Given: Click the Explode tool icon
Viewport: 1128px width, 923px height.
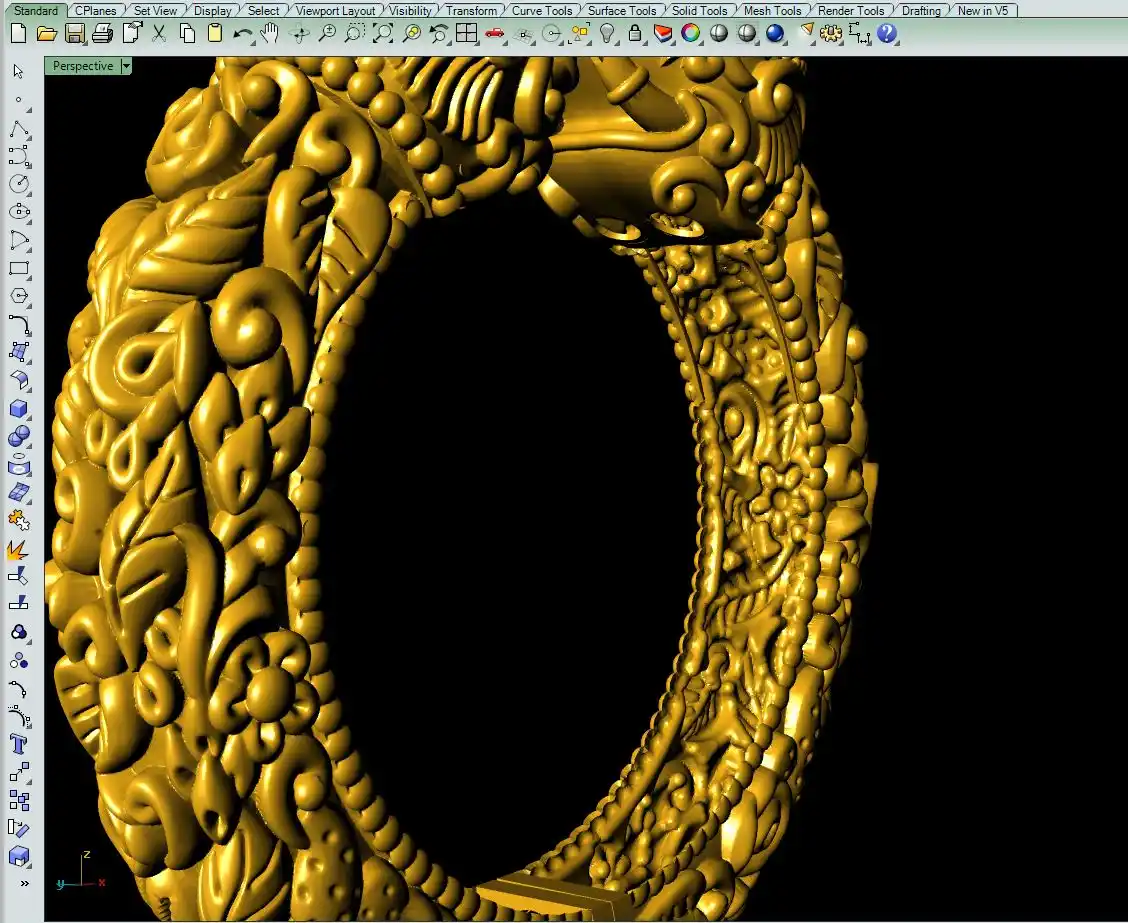Looking at the screenshot, I should [19, 549].
